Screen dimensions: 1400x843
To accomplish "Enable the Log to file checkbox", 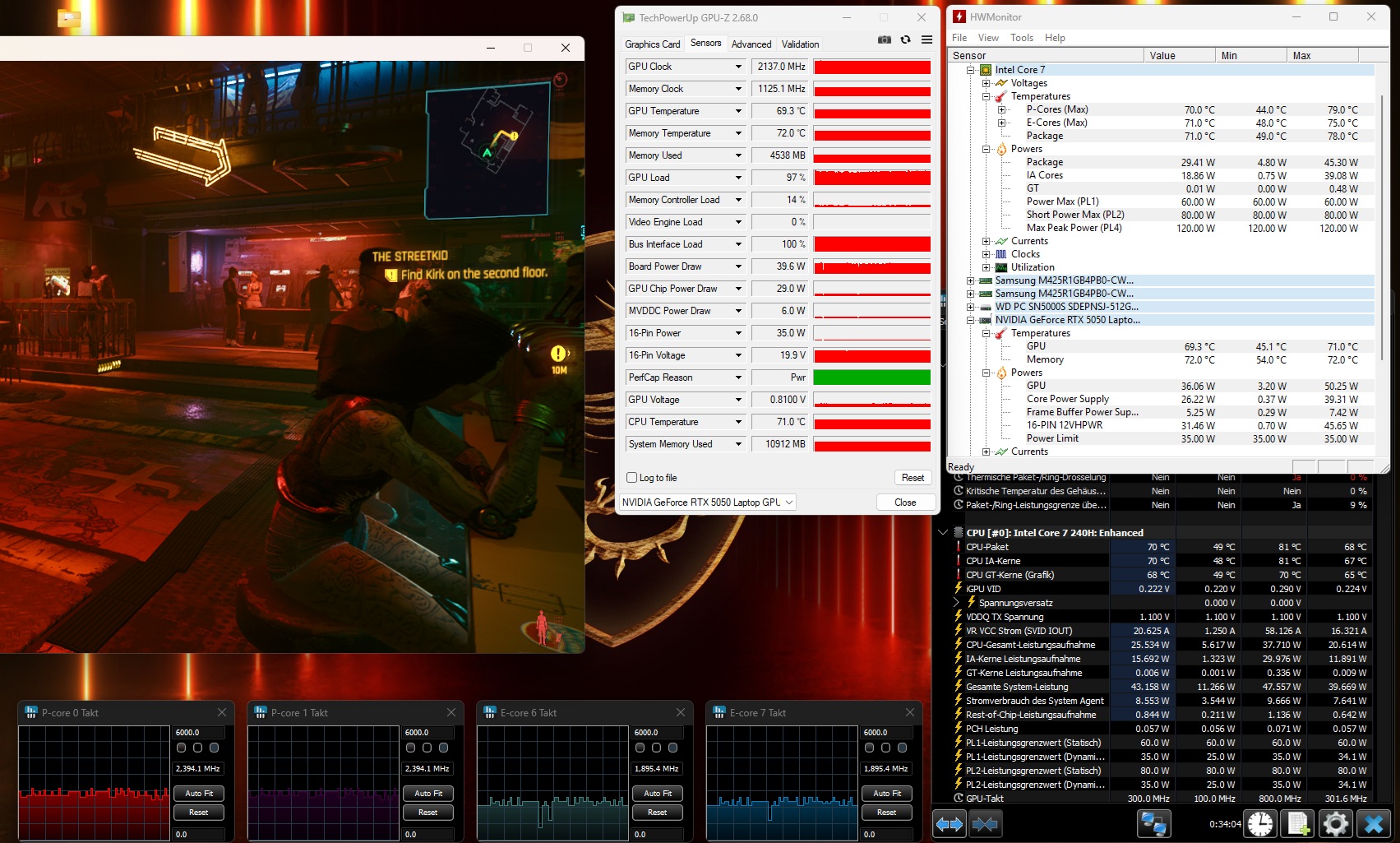I will click(632, 478).
